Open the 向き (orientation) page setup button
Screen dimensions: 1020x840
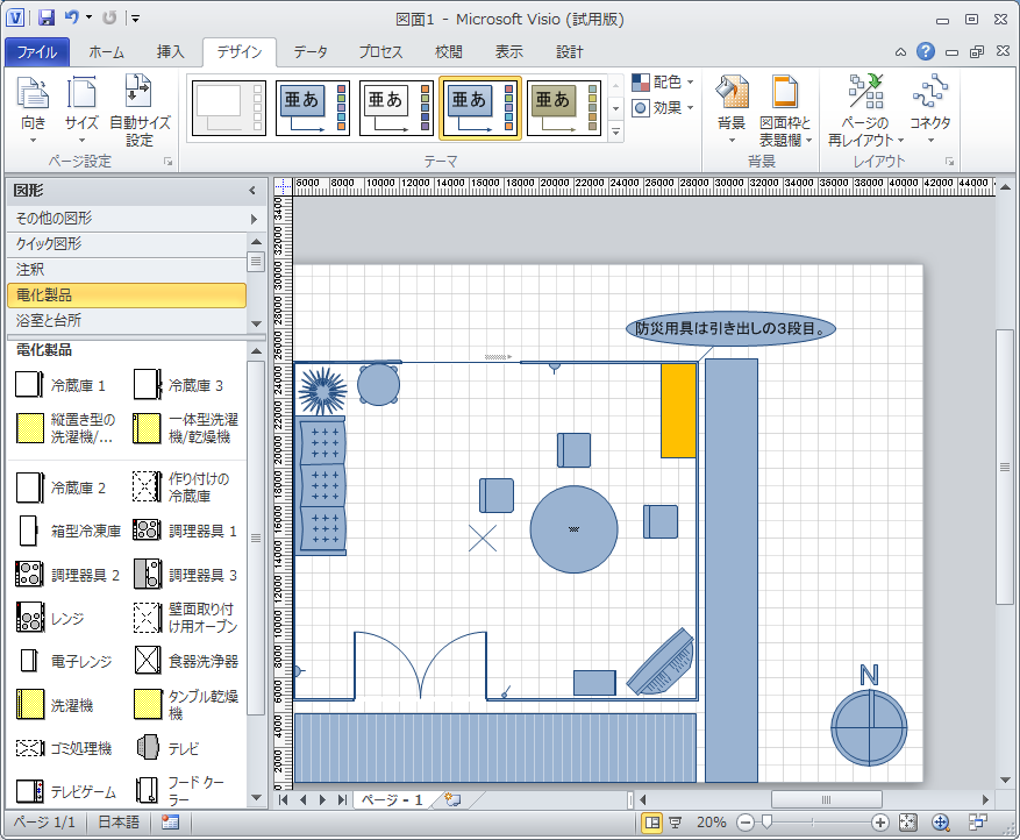(x=33, y=109)
